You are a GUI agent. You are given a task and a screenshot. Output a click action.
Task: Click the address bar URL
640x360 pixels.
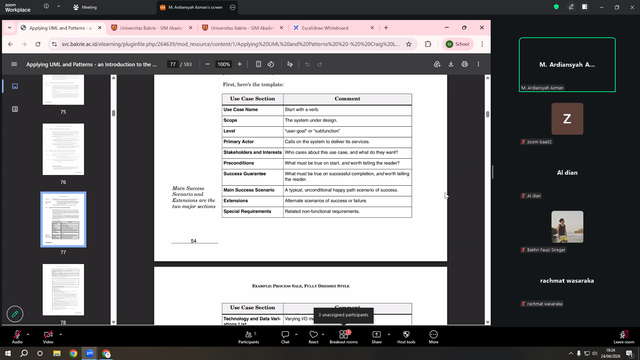tap(231, 44)
